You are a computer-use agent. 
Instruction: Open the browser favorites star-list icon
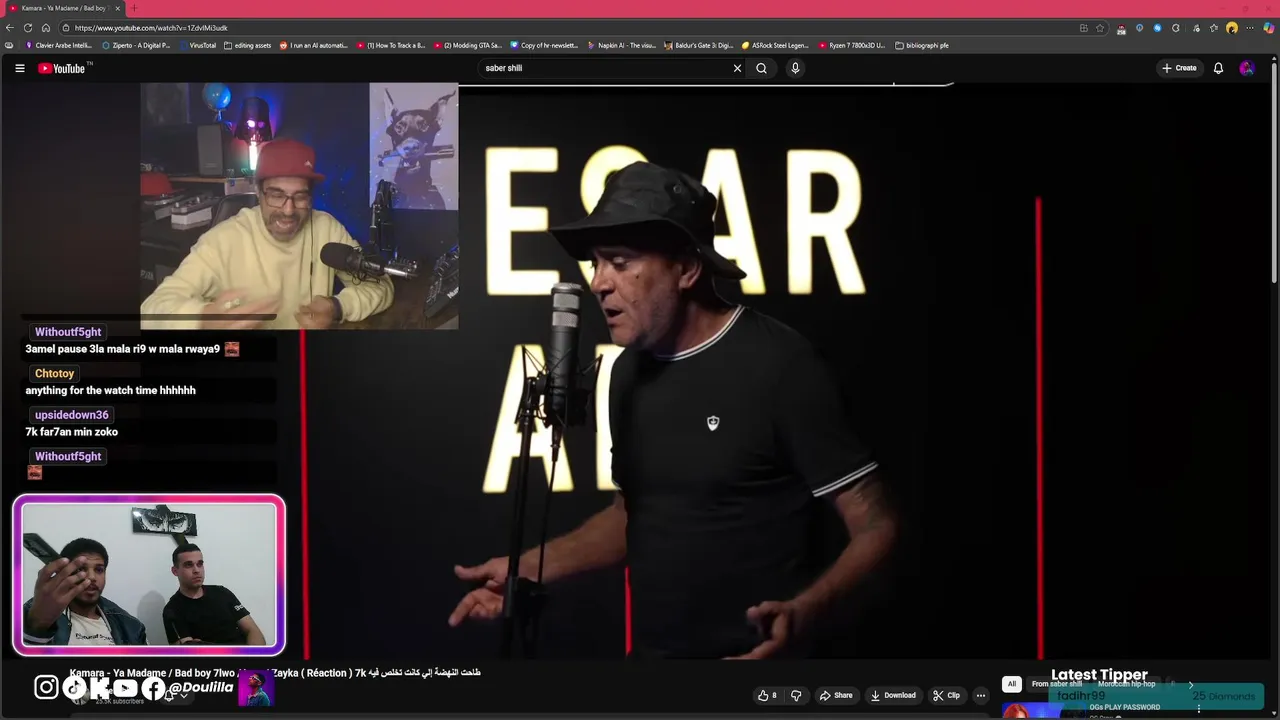click(x=1214, y=28)
